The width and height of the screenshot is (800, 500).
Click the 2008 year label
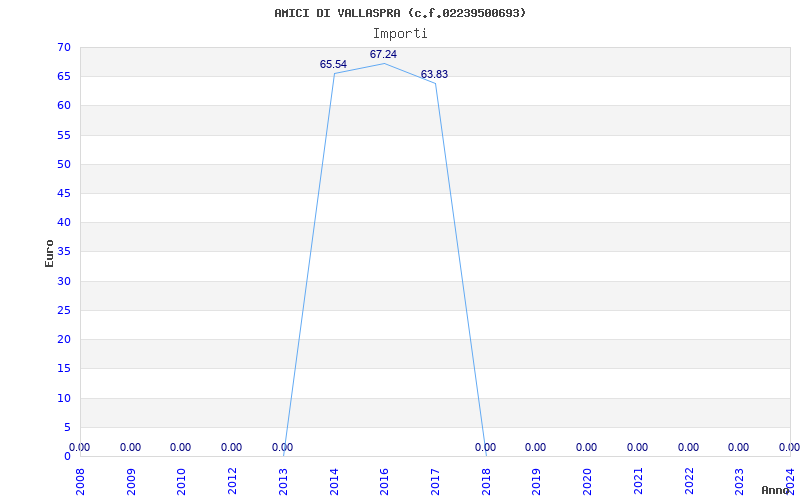(80, 481)
